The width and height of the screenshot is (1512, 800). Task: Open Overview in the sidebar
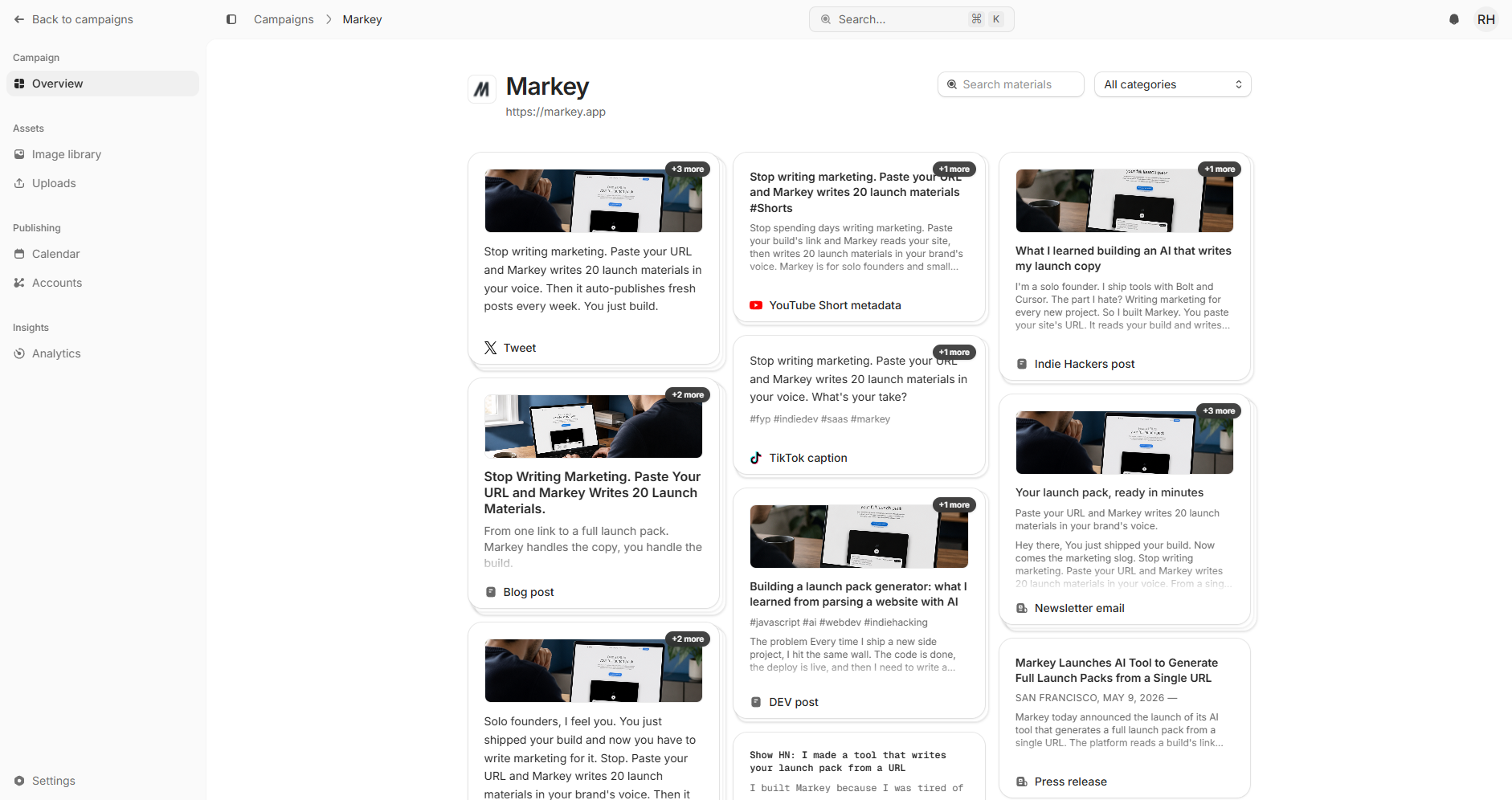click(x=103, y=84)
